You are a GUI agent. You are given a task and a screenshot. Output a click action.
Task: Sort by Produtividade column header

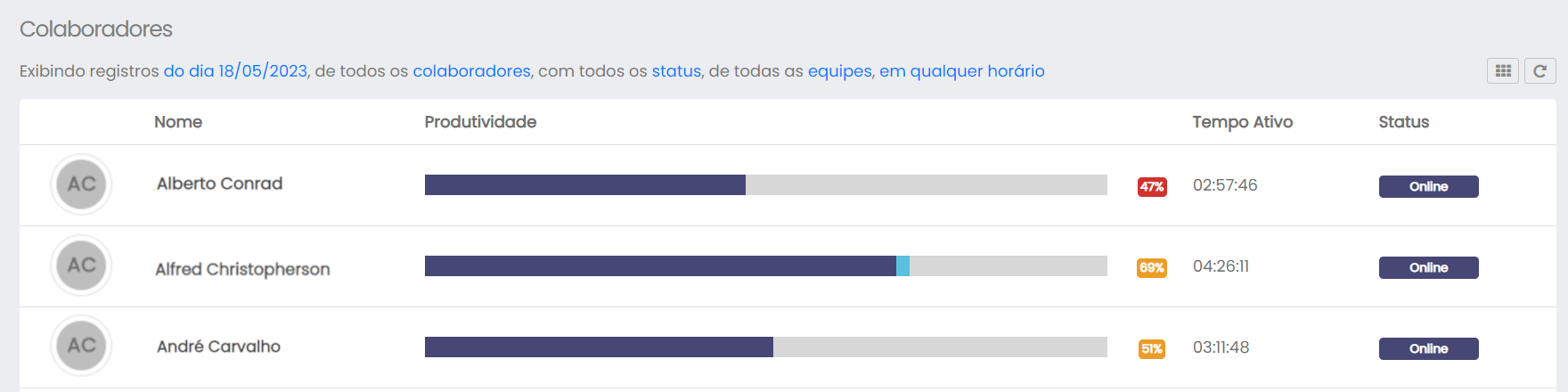pyautogui.click(x=480, y=122)
